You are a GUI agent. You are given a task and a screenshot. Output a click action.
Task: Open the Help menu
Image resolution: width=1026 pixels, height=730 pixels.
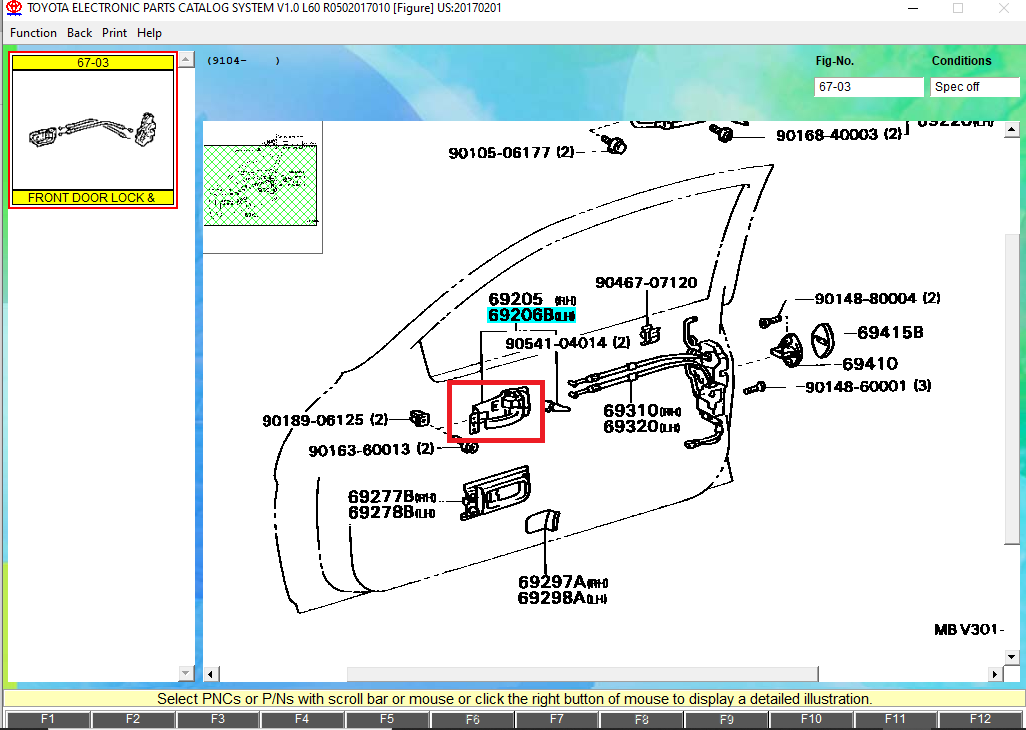click(x=149, y=33)
